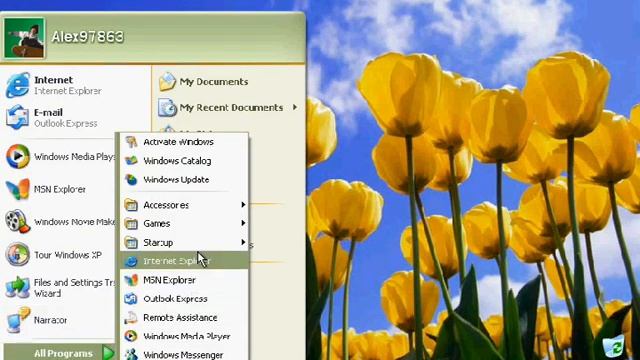
Task: Open the E-mail Outlook Express icon
Action: click(17, 118)
